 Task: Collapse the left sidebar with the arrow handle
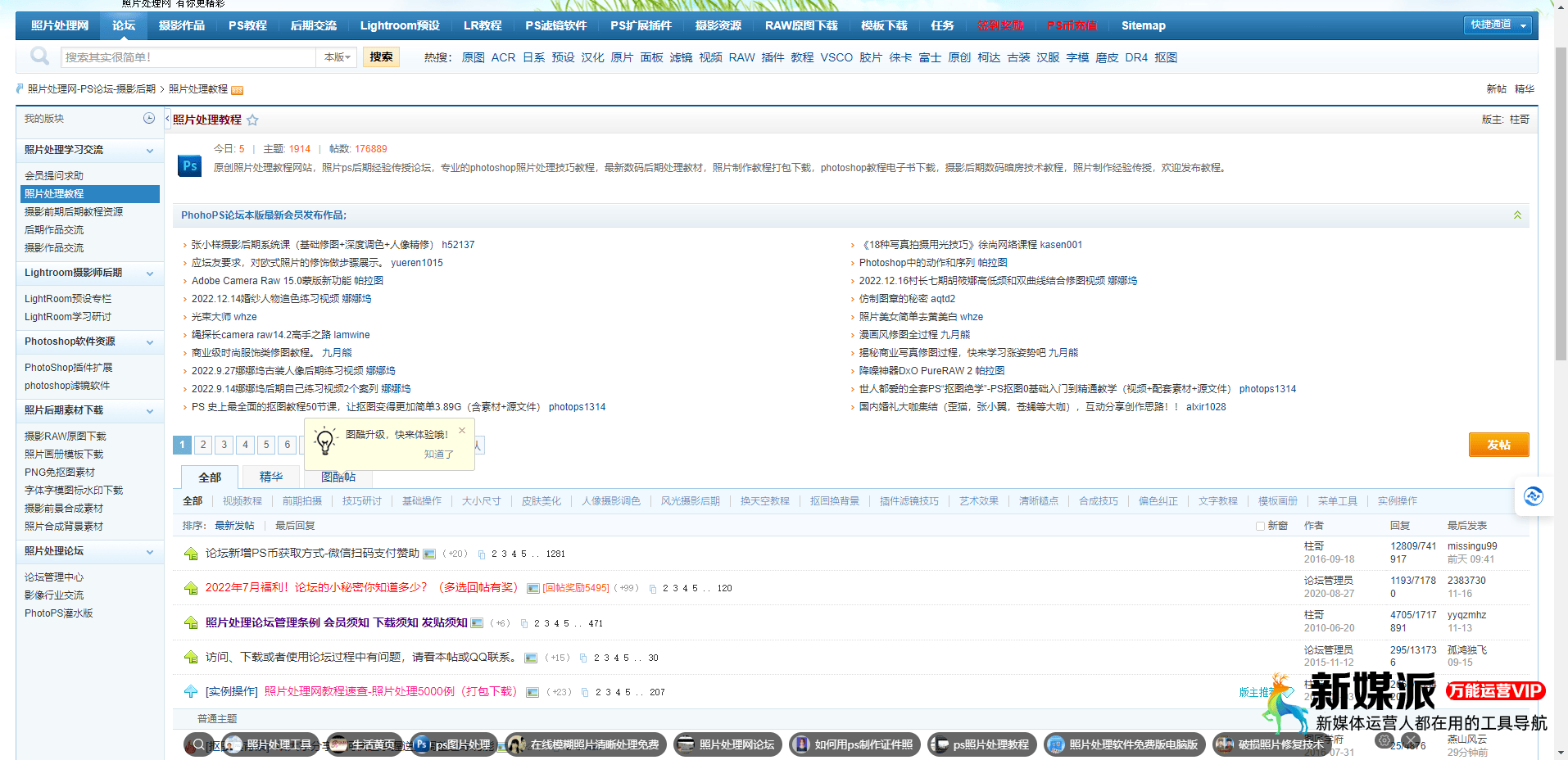[167, 120]
